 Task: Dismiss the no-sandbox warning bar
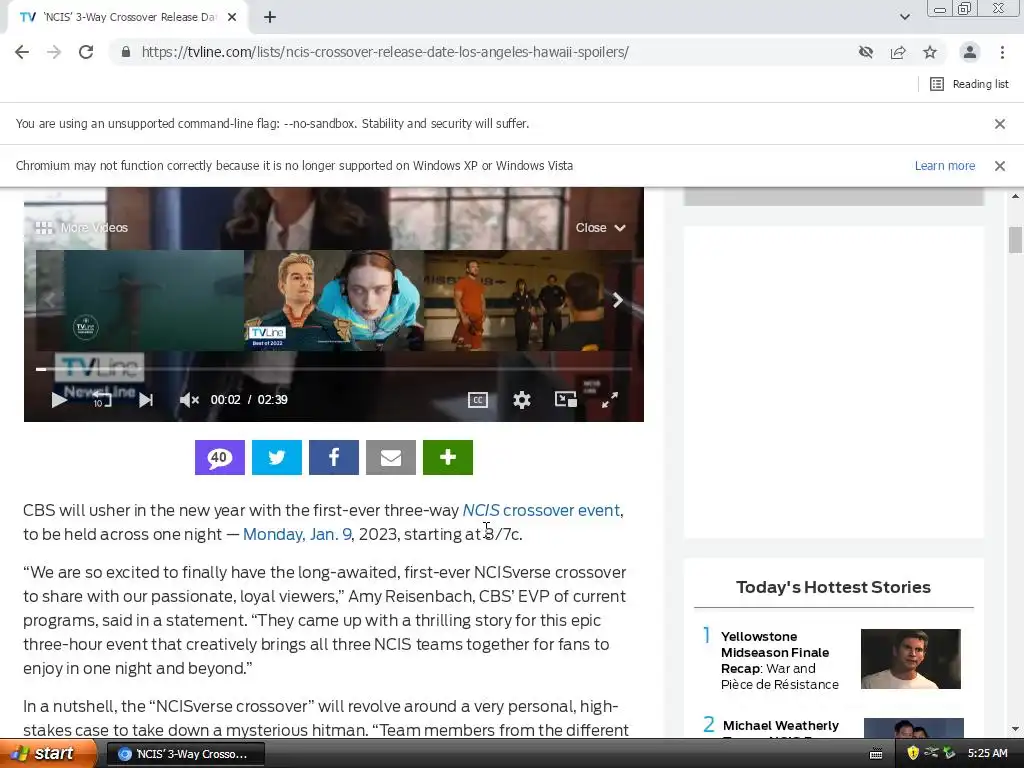[x=1000, y=124]
